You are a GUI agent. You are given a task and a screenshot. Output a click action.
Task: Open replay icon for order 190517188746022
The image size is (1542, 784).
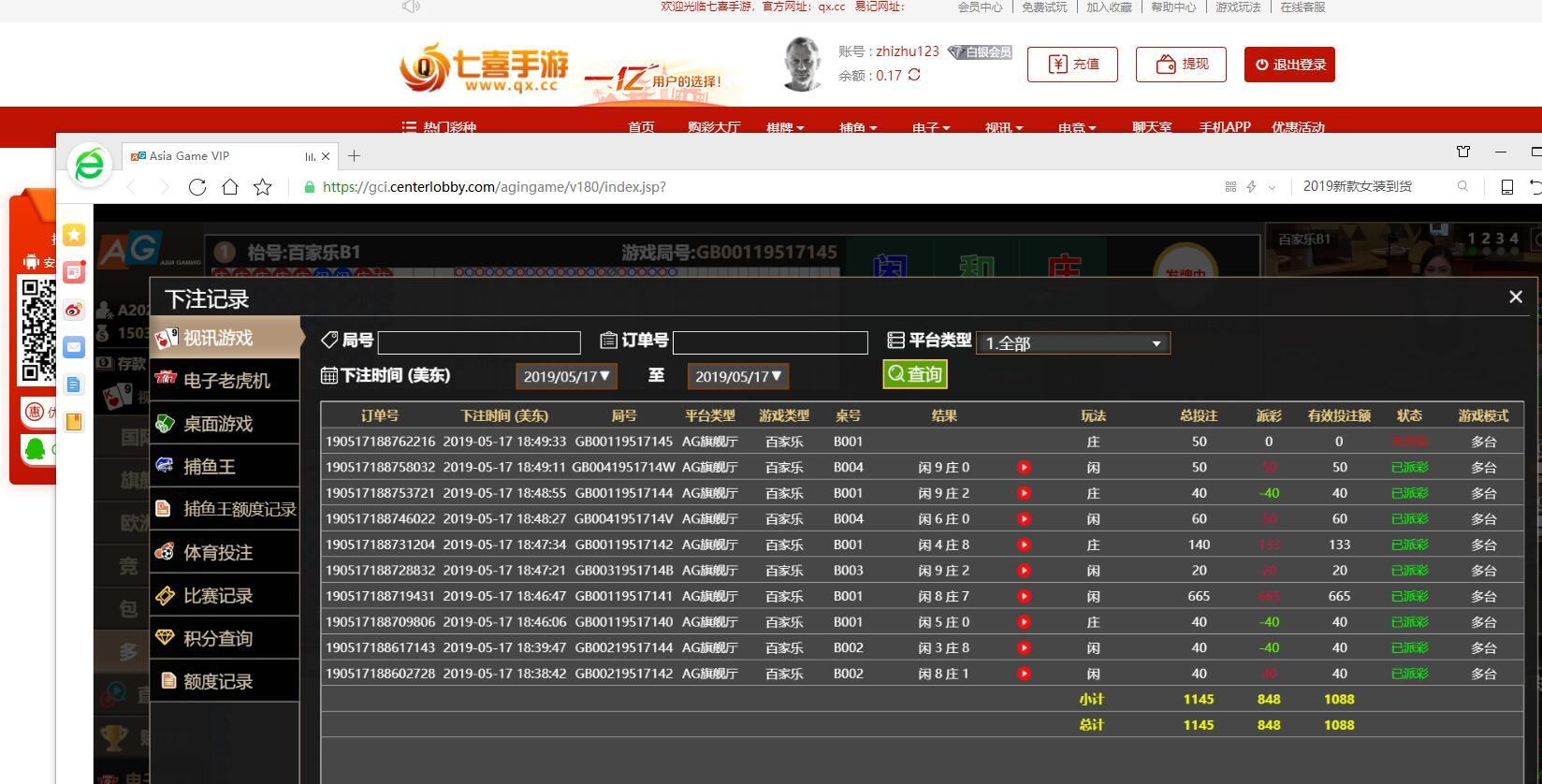click(x=1024, y=519)
